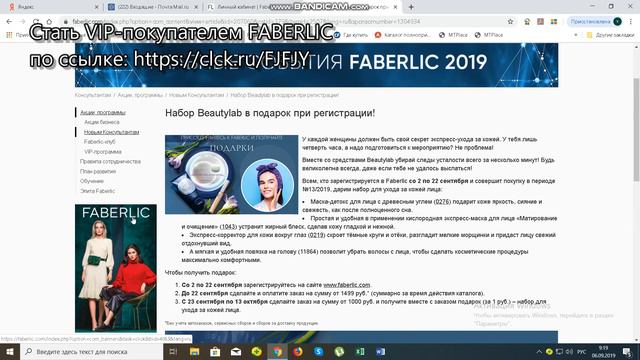Select Faberlic-клуб in sidebar
Viewport: 640px width, 360px height.
tap(100, 142)
